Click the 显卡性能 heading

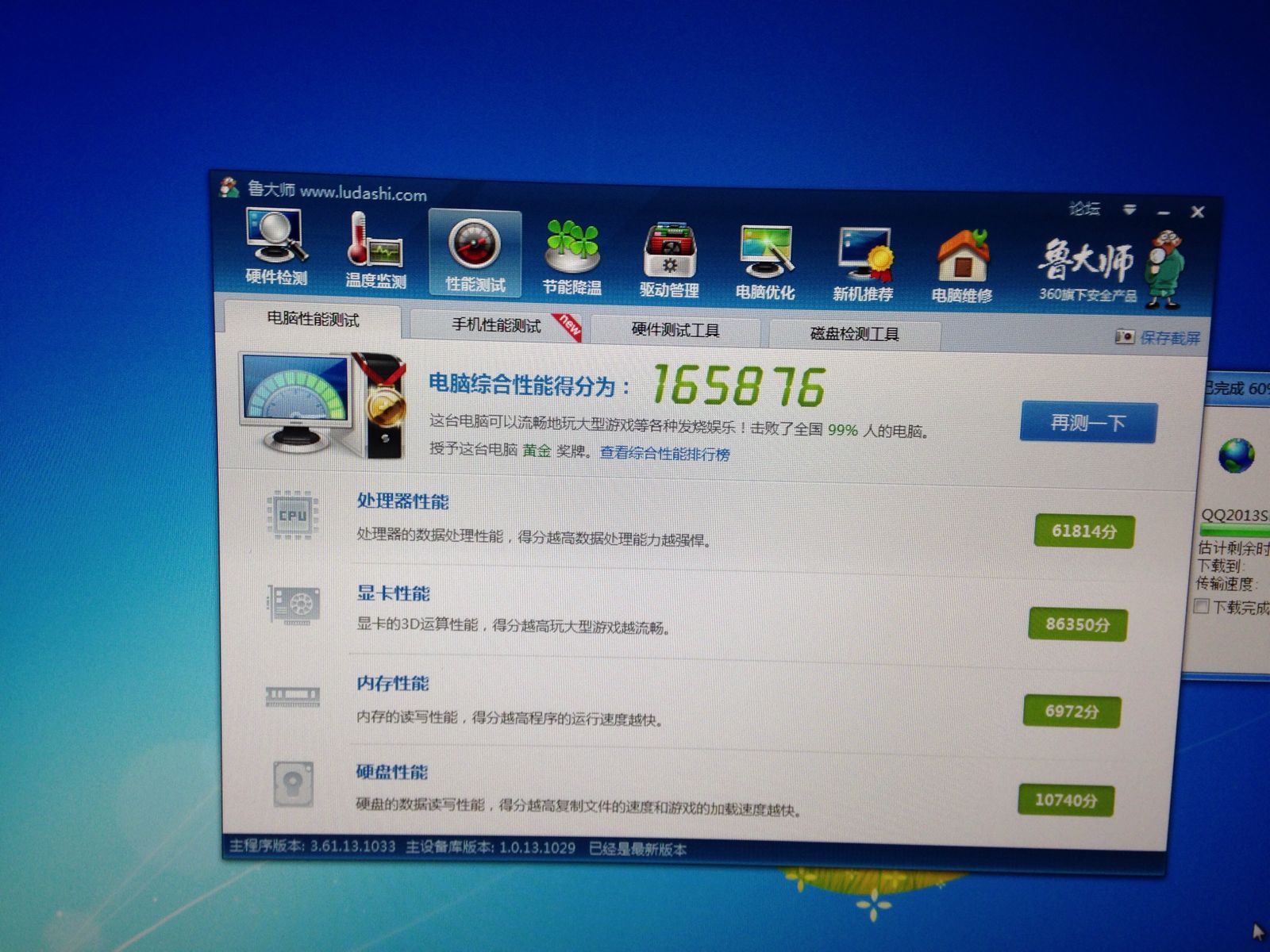[394, 593]
